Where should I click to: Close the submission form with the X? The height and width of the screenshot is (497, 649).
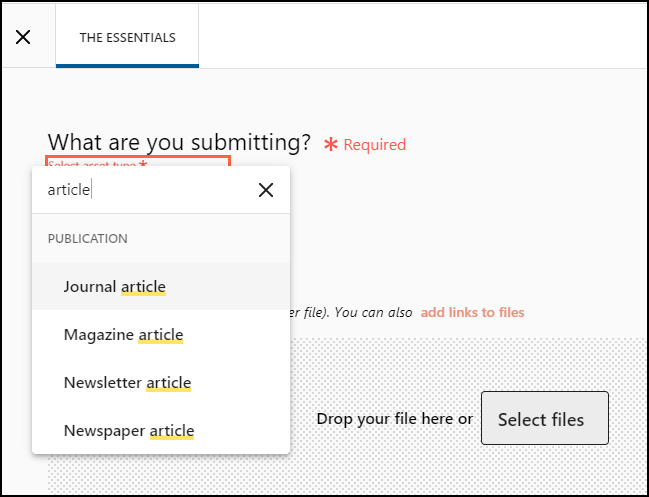(23, 38)
